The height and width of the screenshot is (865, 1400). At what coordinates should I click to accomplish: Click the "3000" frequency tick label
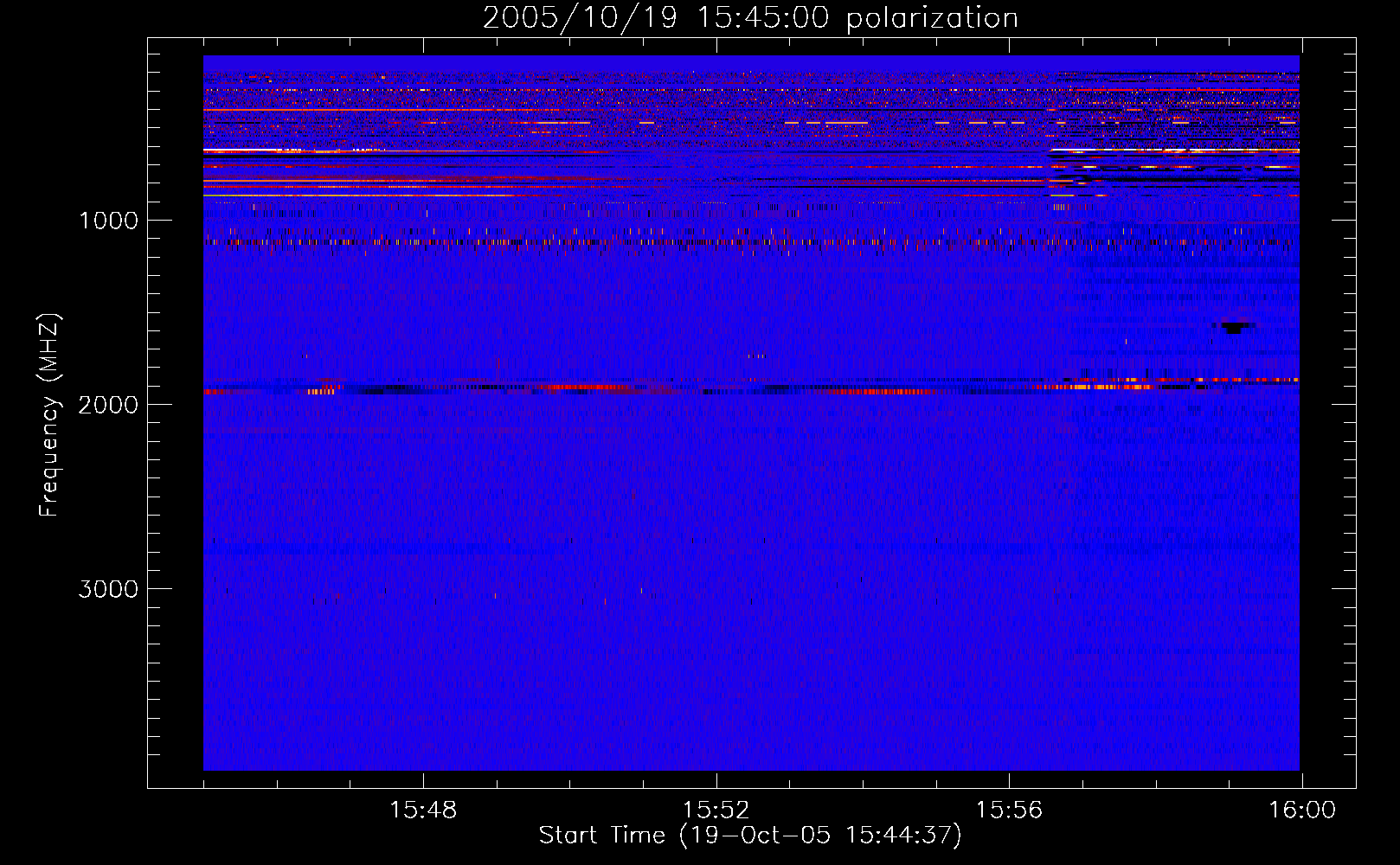108,589
